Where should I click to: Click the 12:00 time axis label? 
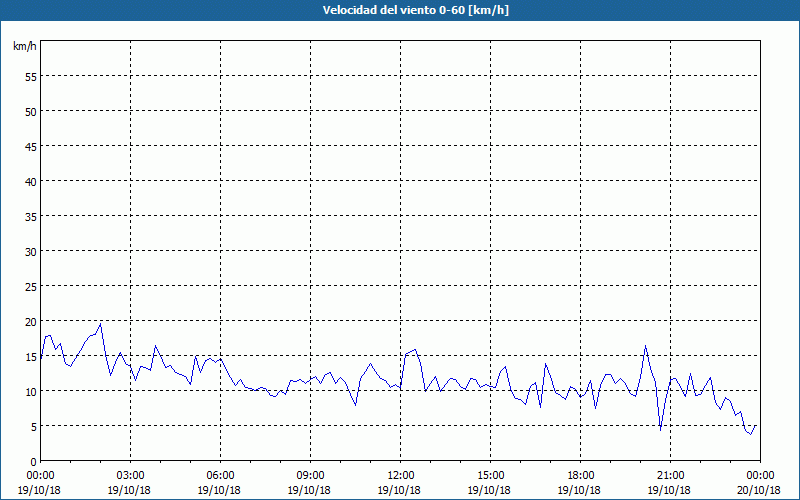401,476
